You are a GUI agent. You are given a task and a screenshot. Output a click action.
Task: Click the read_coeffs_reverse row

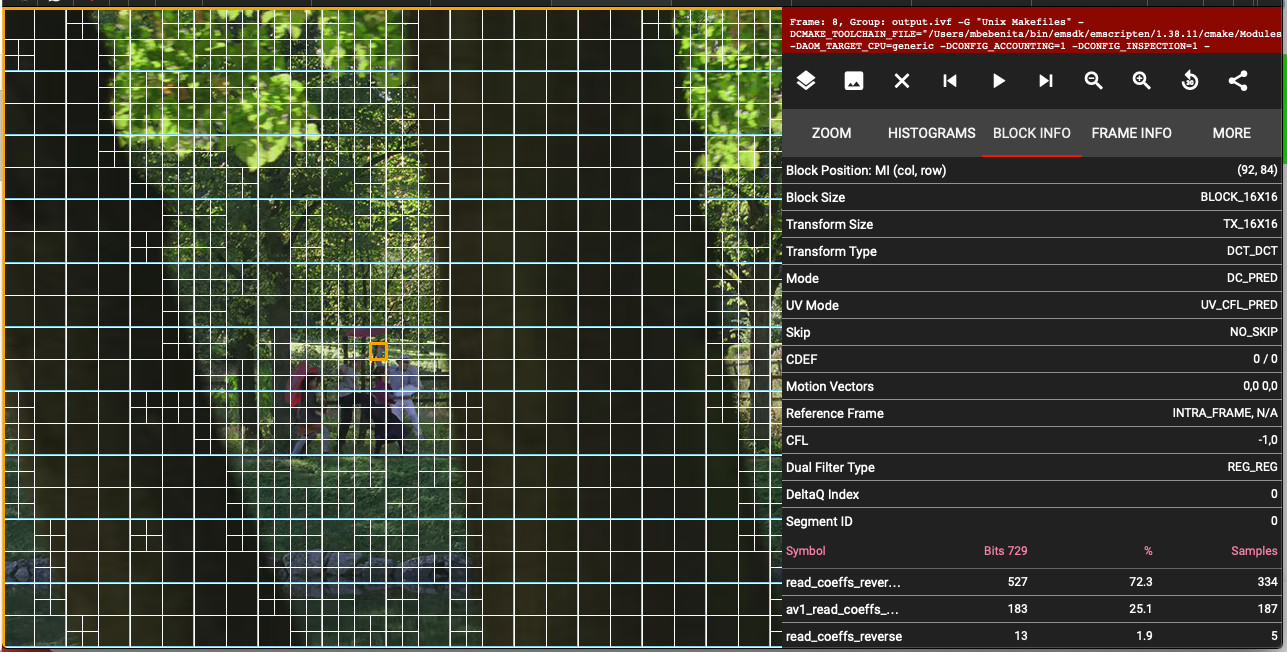(x=1032, y=636)
